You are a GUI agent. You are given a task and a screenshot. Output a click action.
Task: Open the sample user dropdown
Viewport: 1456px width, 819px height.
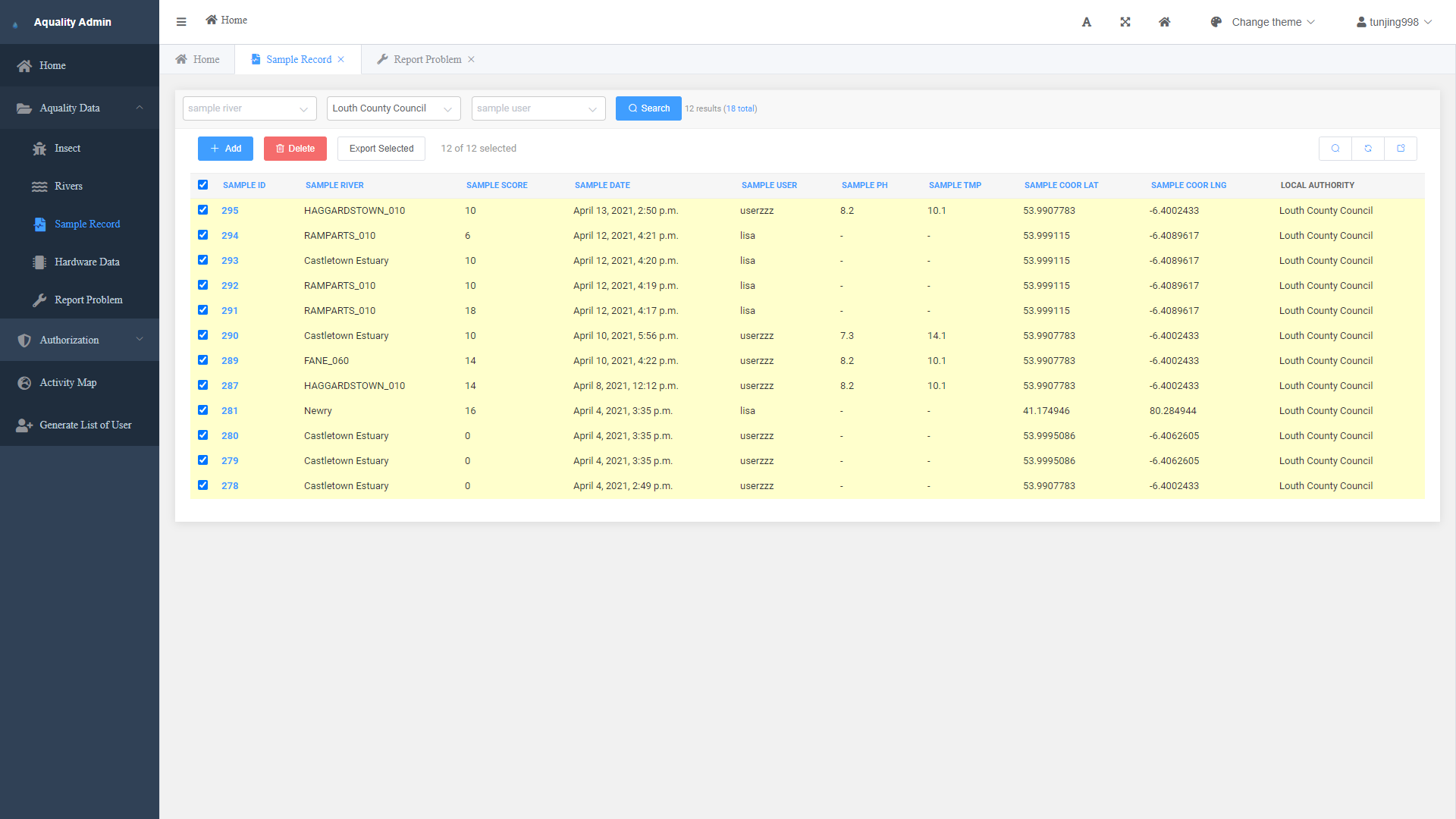click(538, 108)
